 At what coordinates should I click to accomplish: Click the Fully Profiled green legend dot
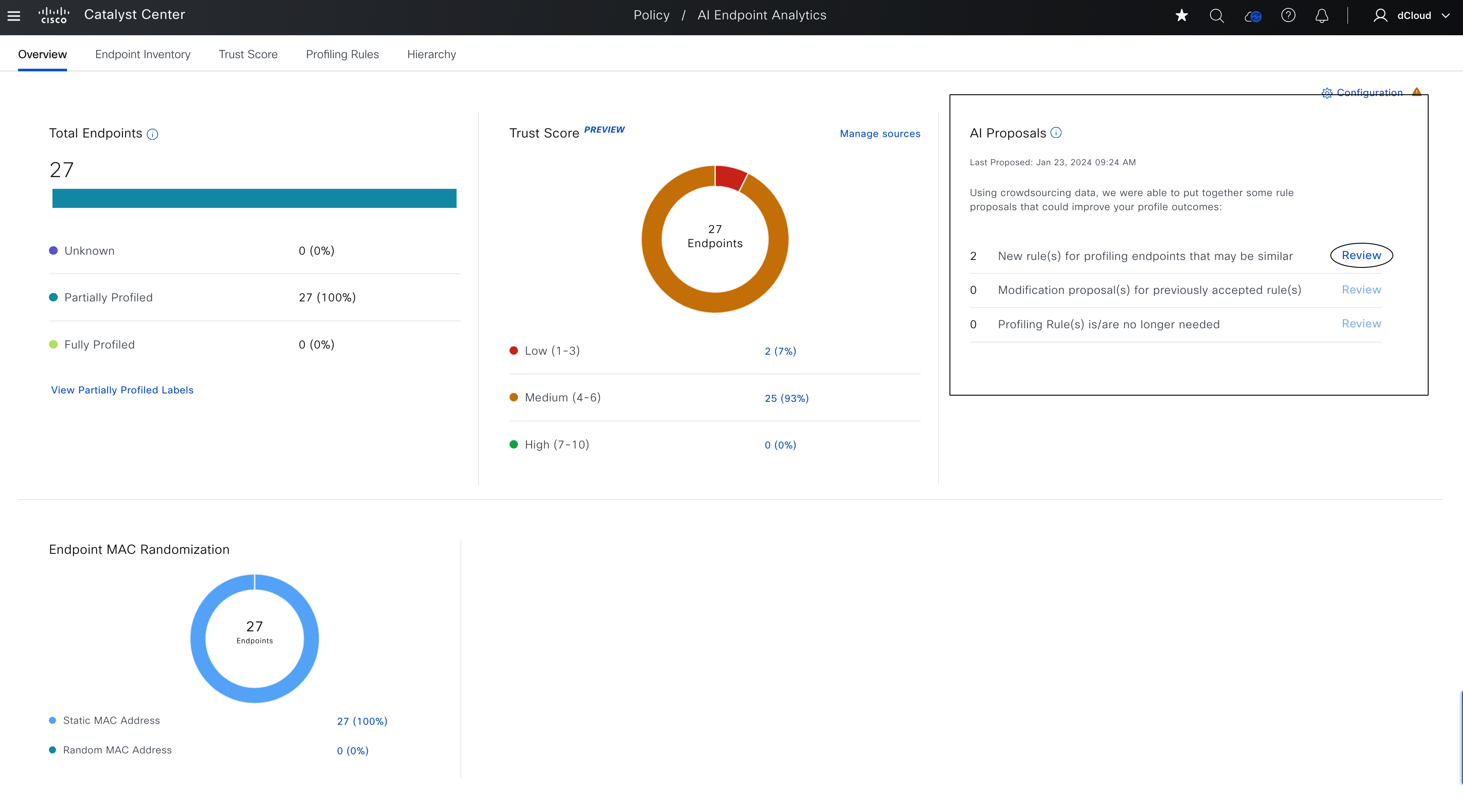click(x=53, y=344)
